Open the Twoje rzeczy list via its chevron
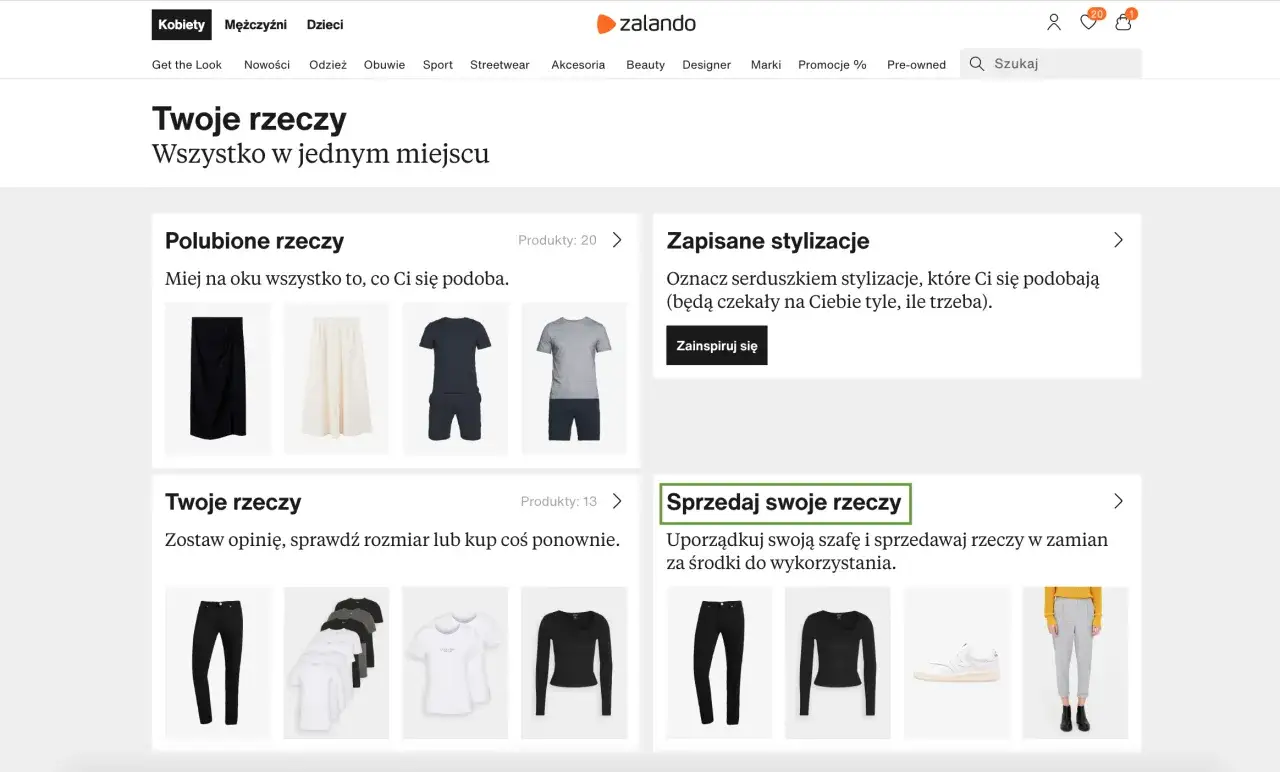 pyautogui.click(x=618, y=501)
